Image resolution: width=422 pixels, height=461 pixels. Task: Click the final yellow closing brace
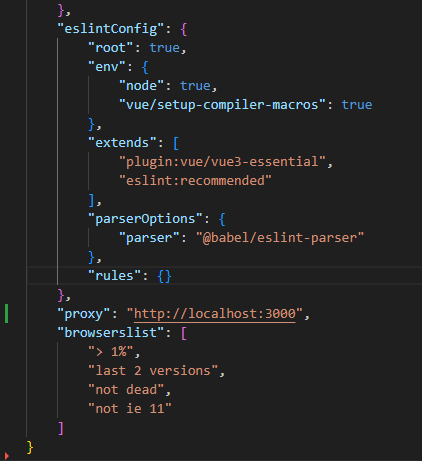click(30, 447)
